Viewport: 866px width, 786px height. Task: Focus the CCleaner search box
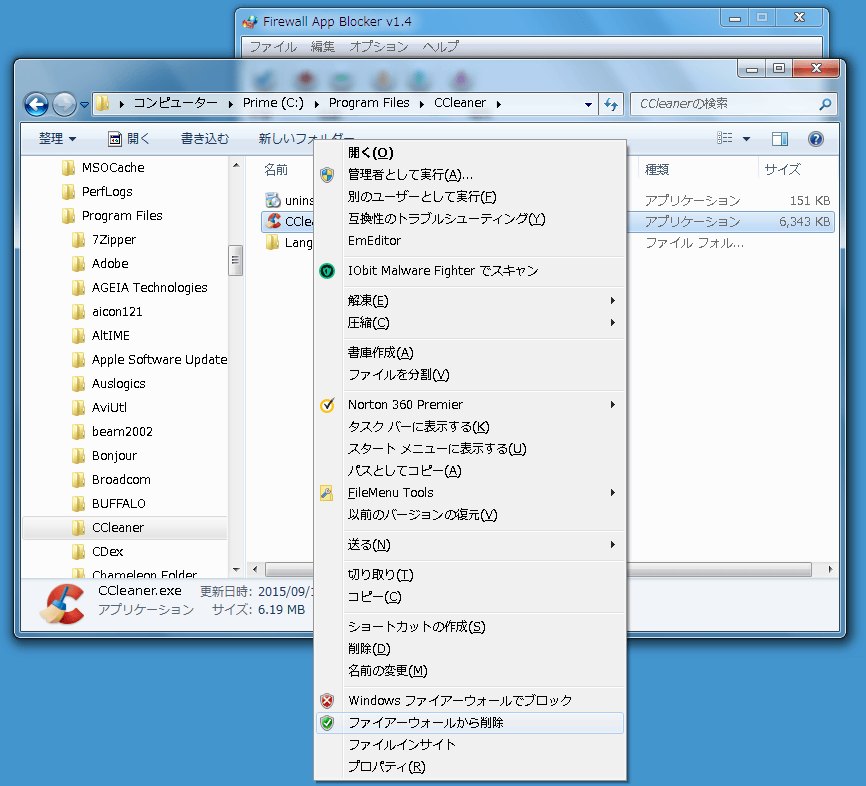[733, 104]
